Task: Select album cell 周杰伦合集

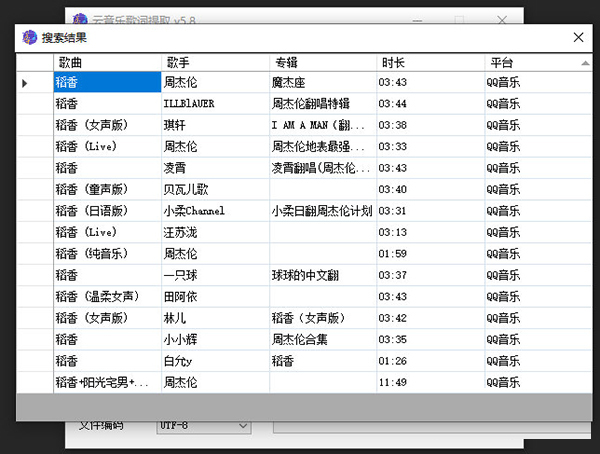Action: click(x=323, y=339)
